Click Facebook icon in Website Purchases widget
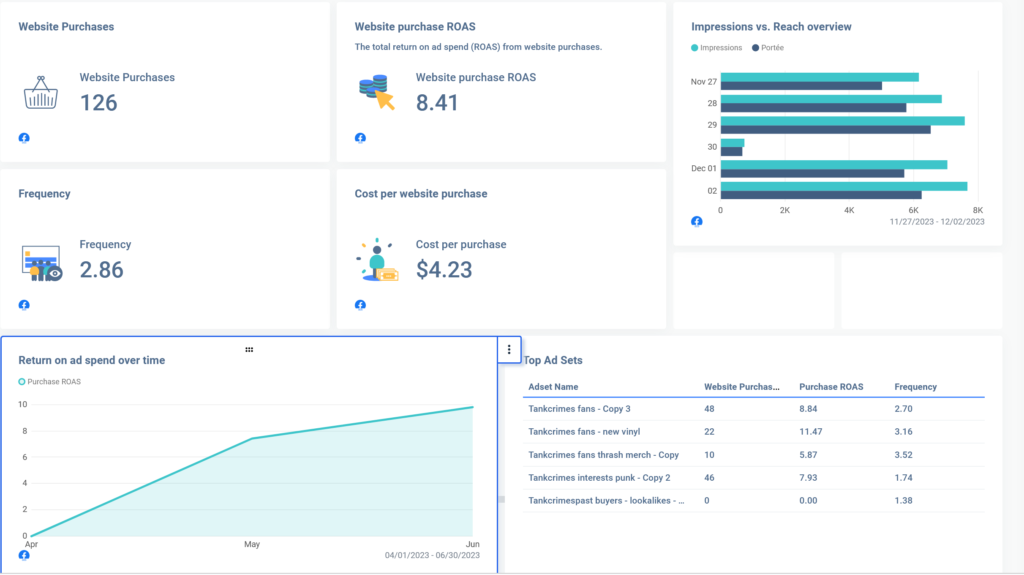This screenshot has width=1024, height=575. tap(24, 138)
